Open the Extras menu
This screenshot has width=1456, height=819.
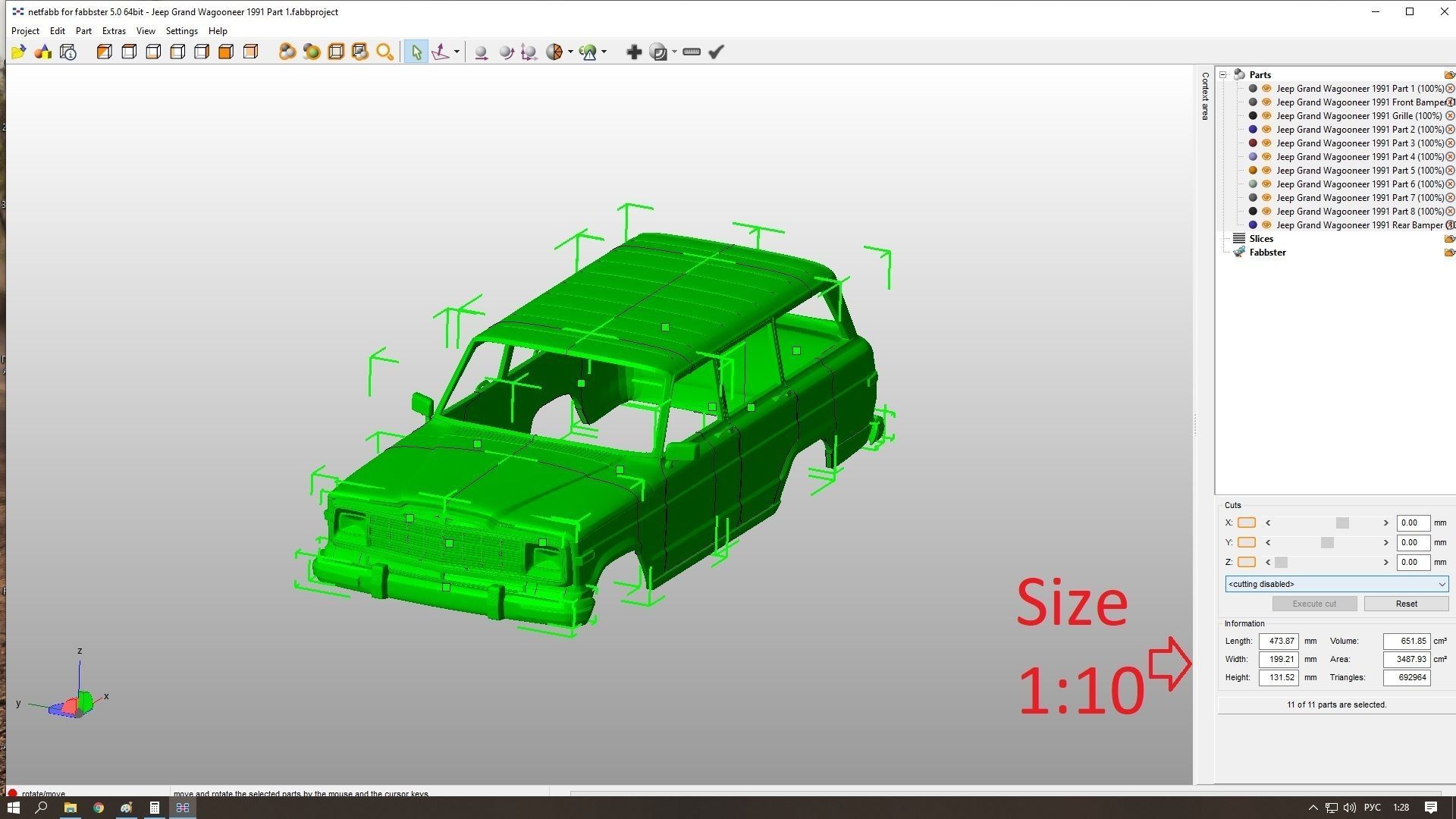pos(114,31)
